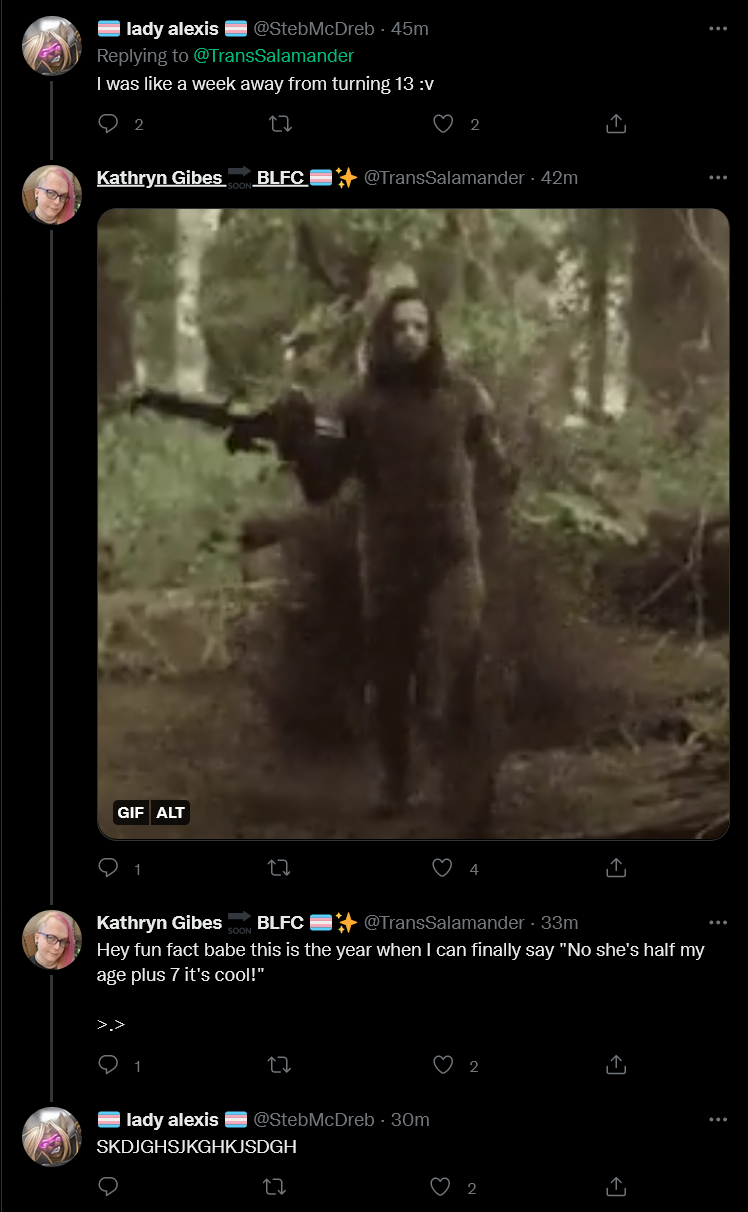Show the GIF's ALT text description
Viewport: 748px width, 1212px height.
tap(170, 812)
